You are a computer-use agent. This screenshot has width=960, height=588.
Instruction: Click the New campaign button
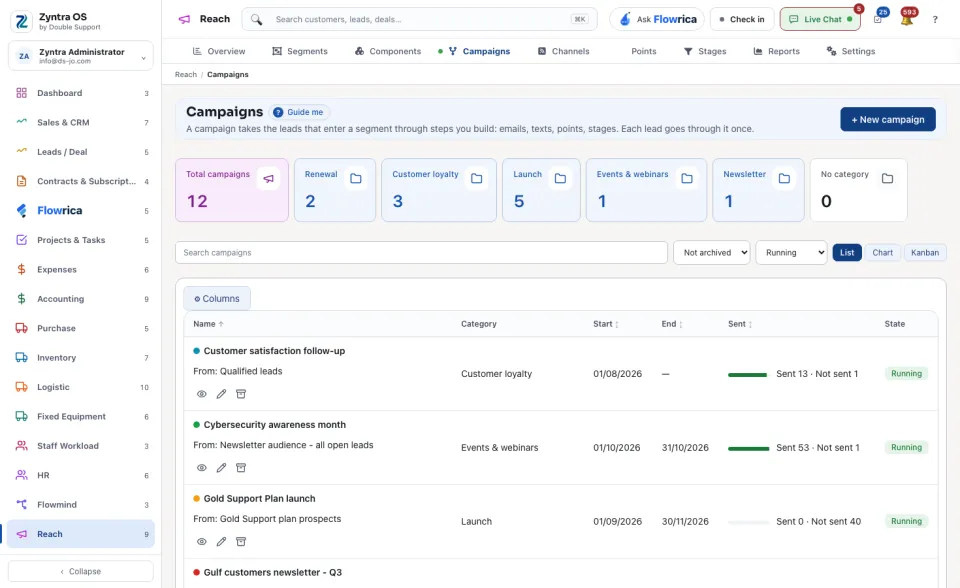tap(888, 119)
